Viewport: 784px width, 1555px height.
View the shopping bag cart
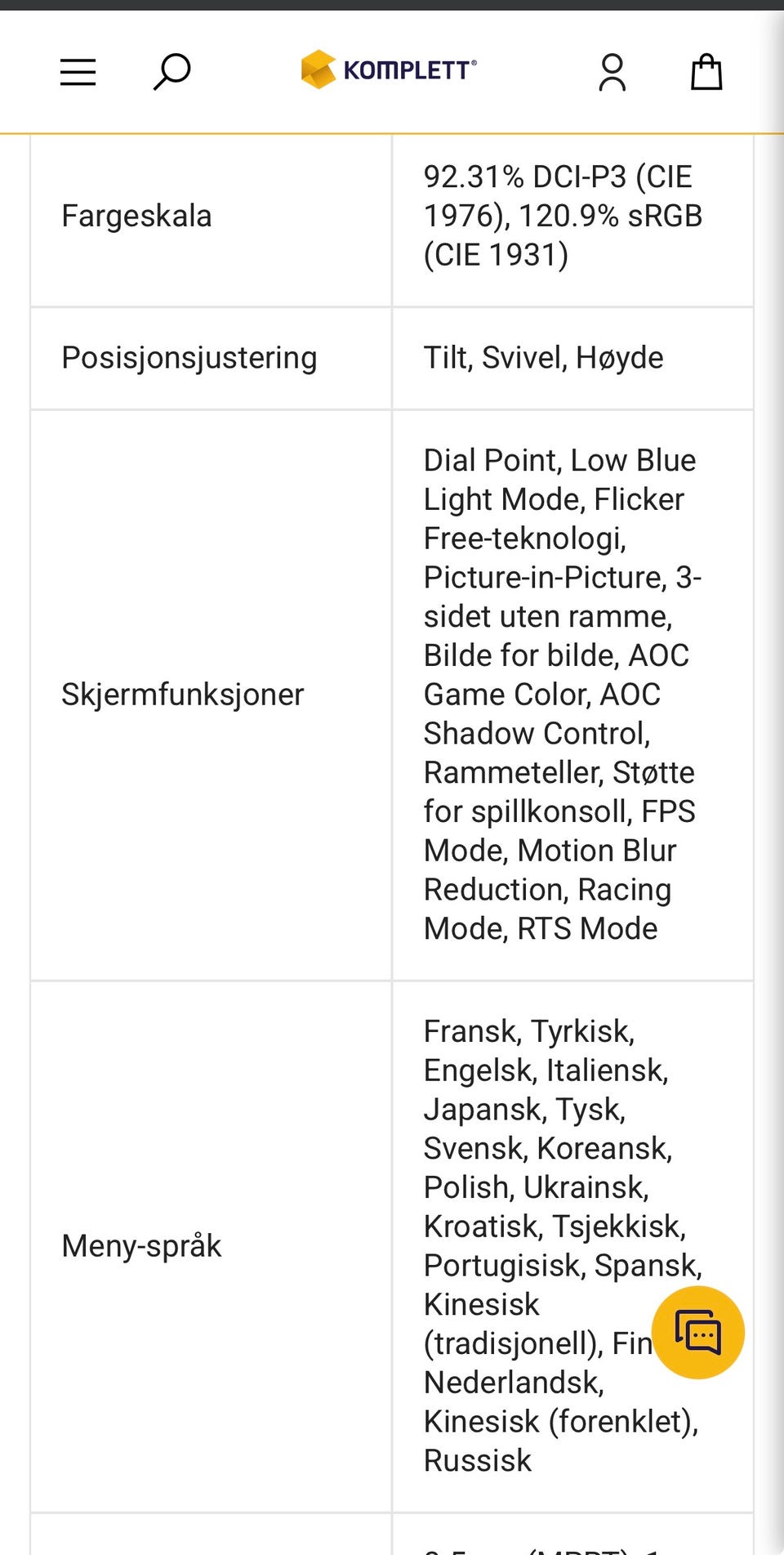point(706,72)
